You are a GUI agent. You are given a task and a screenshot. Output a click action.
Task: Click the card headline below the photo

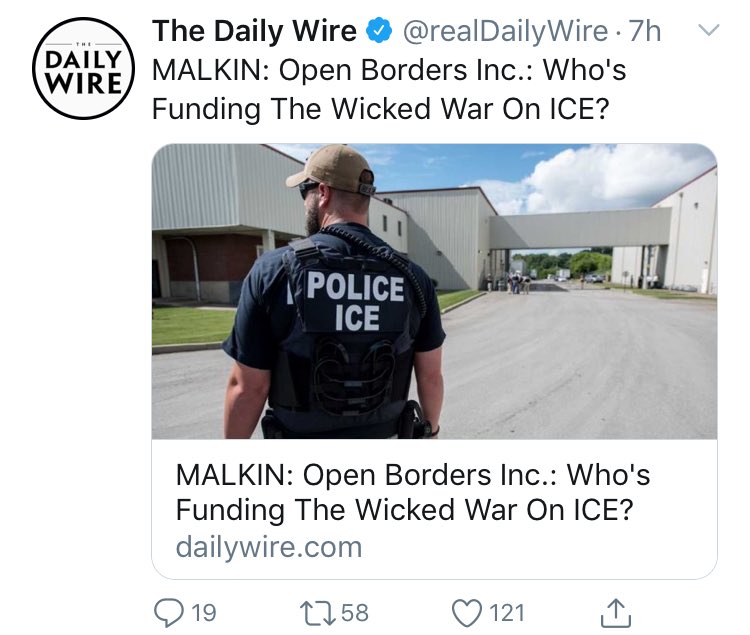tap(413, 493)
